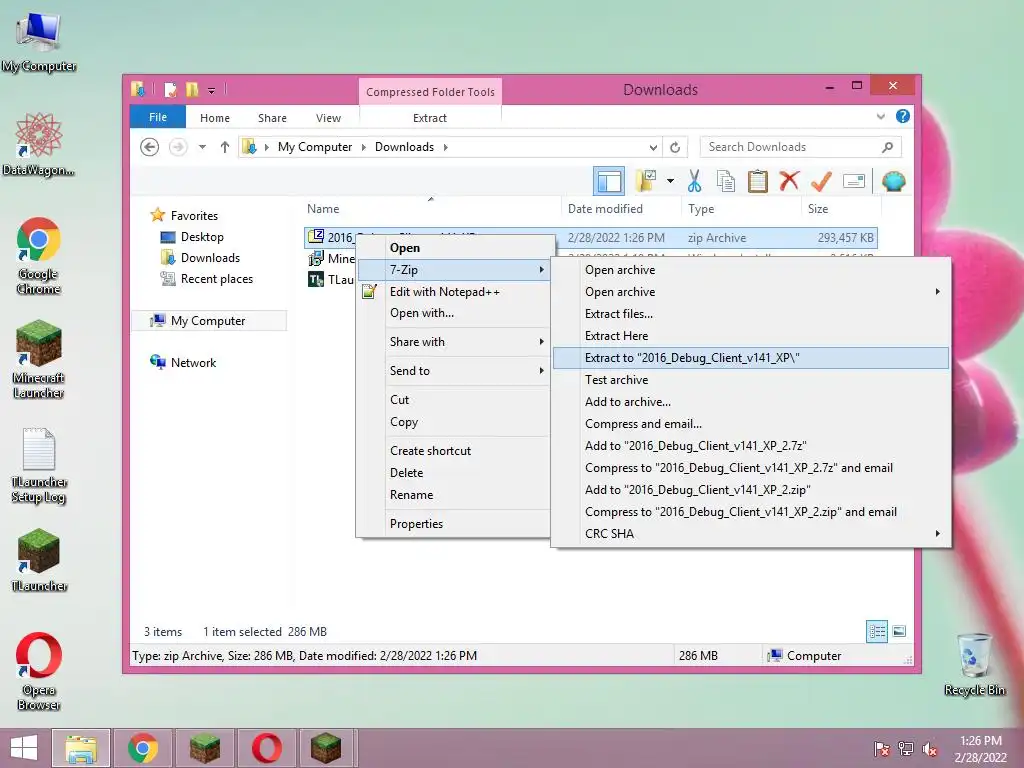The image size is (1024, 768).
Task: Switch to the View ribbon tab
Action: 328,118
